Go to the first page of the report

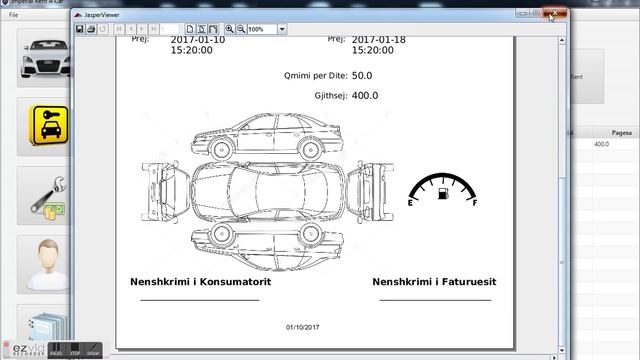pyautogui.click(x=119, y=29)
